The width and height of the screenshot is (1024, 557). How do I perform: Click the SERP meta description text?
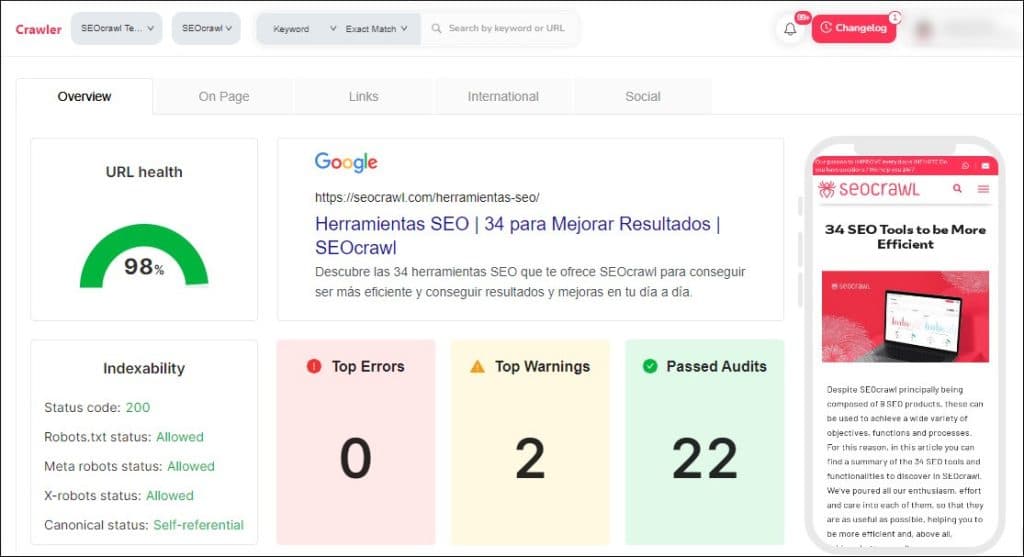coord(530,281)
